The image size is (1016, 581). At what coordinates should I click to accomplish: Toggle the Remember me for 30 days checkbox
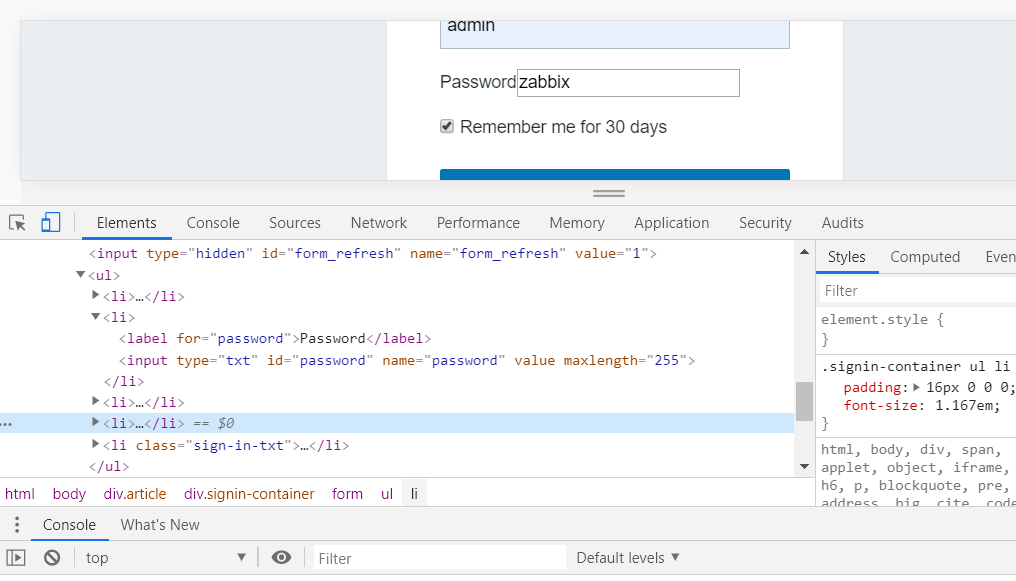coord(447,127)
